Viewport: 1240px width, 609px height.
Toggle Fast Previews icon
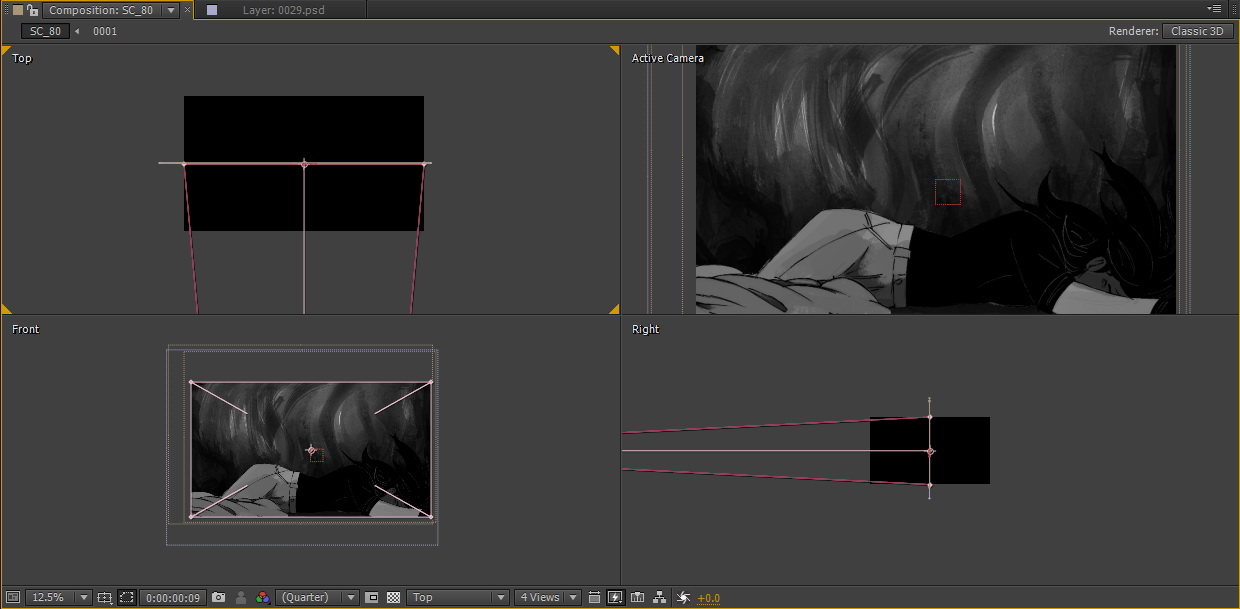click(615, 597)
